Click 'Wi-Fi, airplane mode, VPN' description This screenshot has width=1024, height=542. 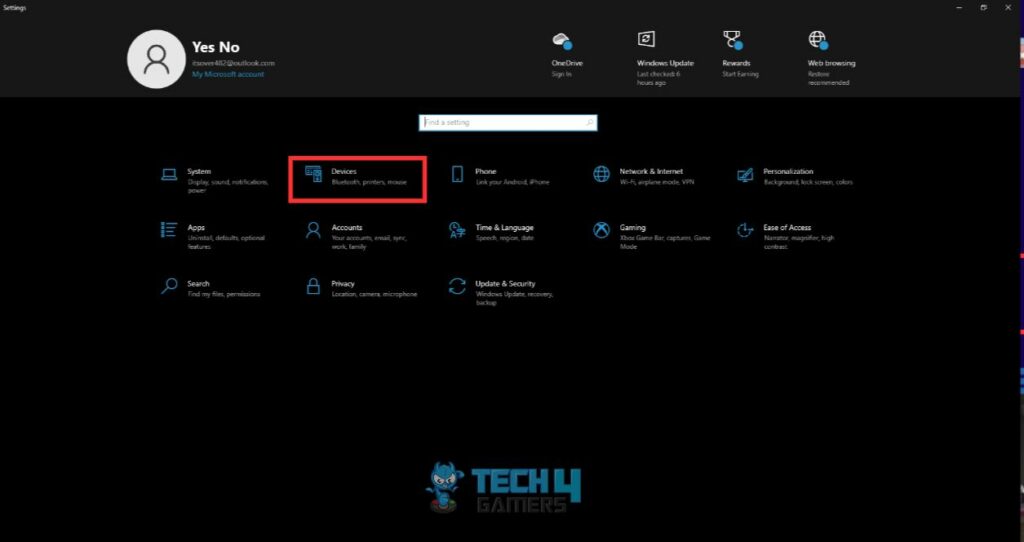click(x=657, y=182)
